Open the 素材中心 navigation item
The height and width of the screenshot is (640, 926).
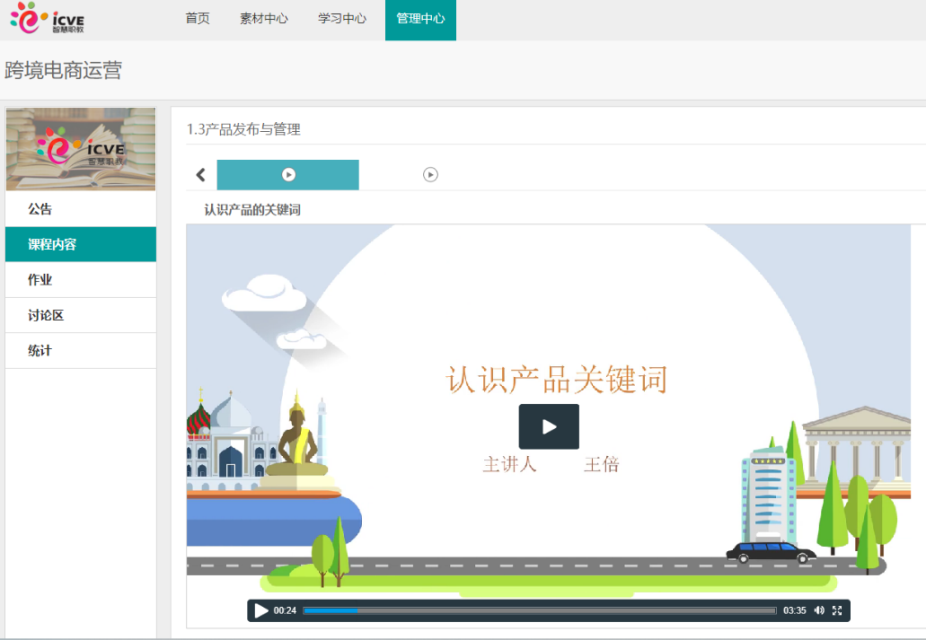pos(264,19)
